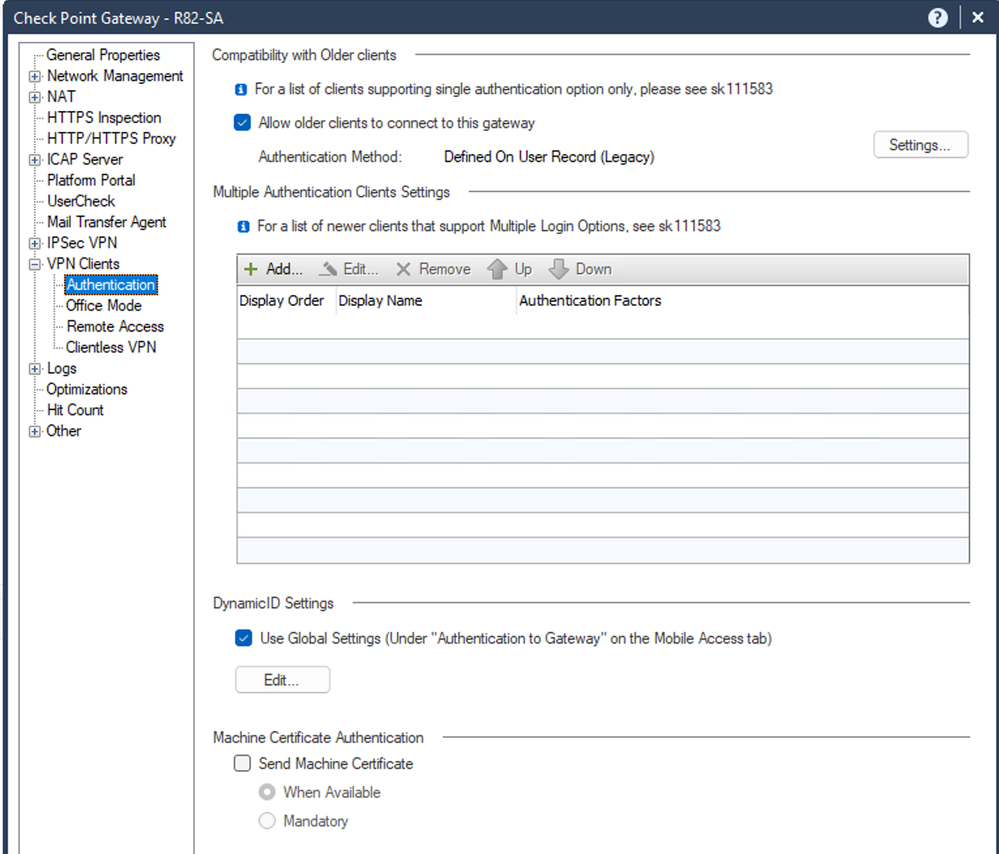Sort by Authentication Factors column header
This screenshot has height=854, width=999.
point(742,301)
